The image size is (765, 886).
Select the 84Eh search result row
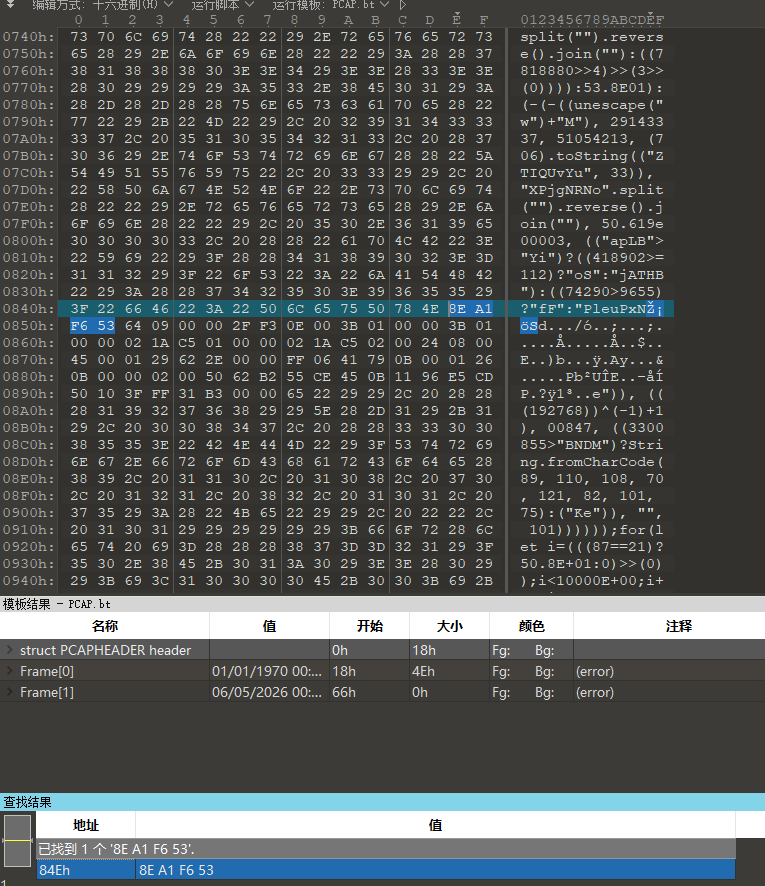pyautogui.click(x=386, y=870)
